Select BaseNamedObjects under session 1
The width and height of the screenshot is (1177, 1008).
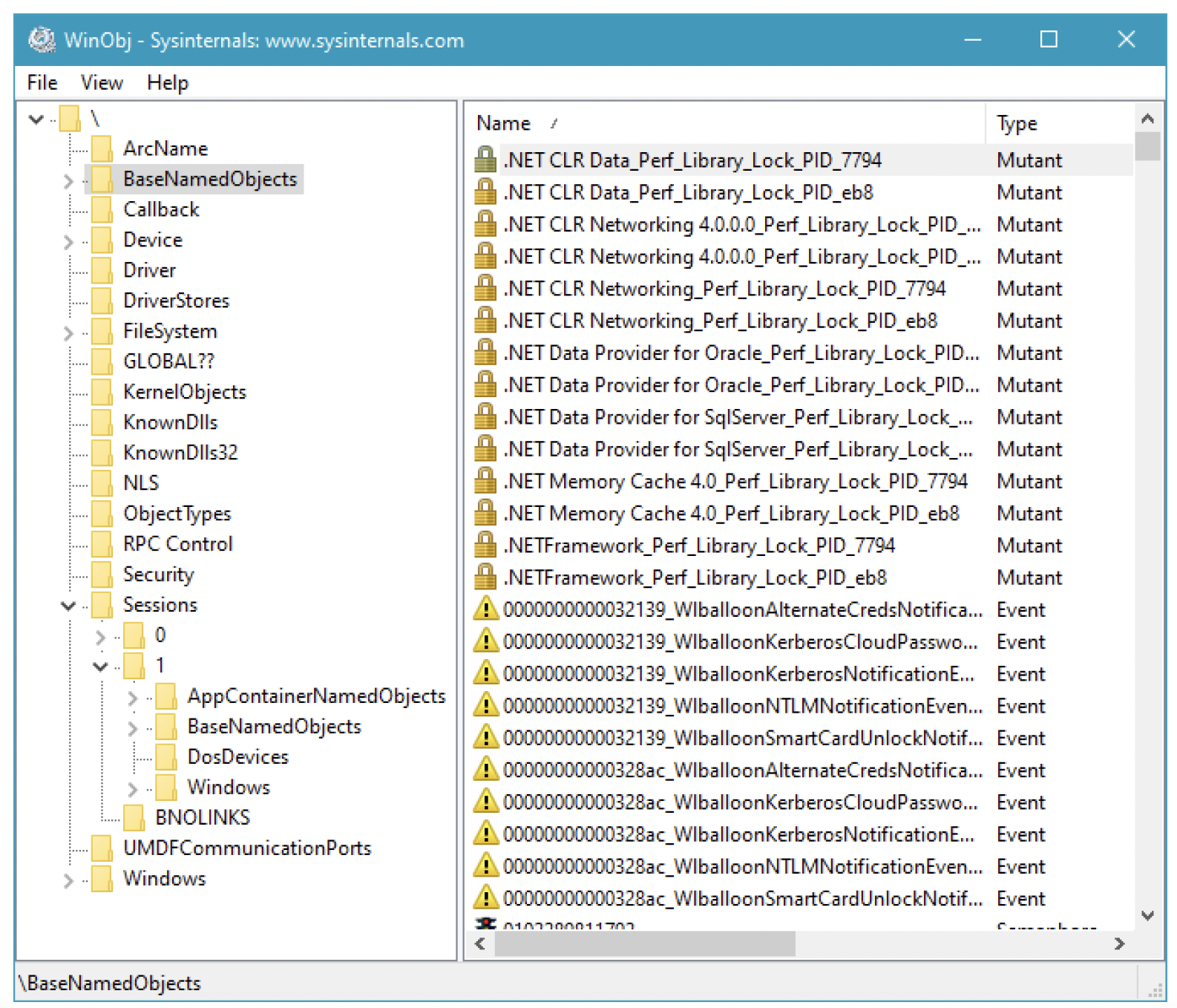(x=274, y=727)
